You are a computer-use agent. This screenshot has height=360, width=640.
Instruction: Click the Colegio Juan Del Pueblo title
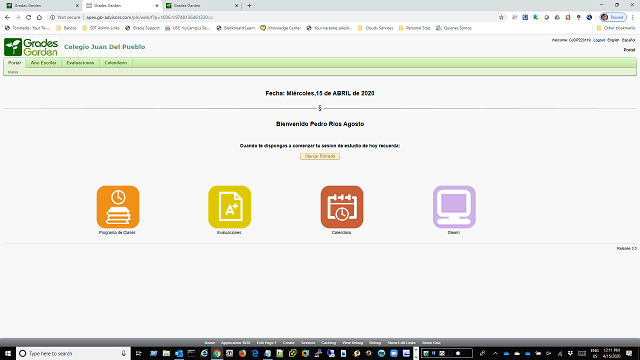[x=104, y=47]
